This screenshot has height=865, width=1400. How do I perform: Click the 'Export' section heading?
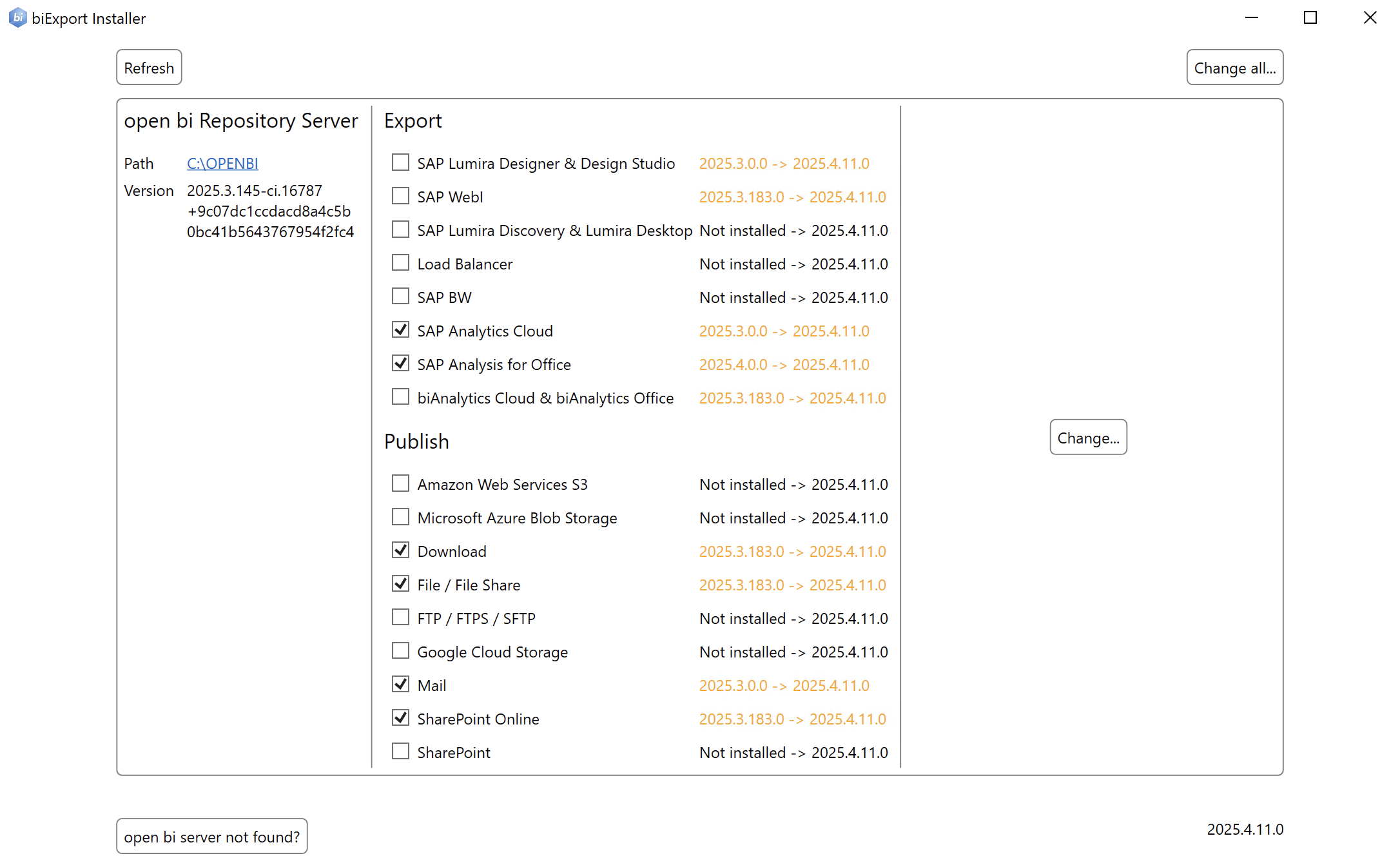coord(413,121)
